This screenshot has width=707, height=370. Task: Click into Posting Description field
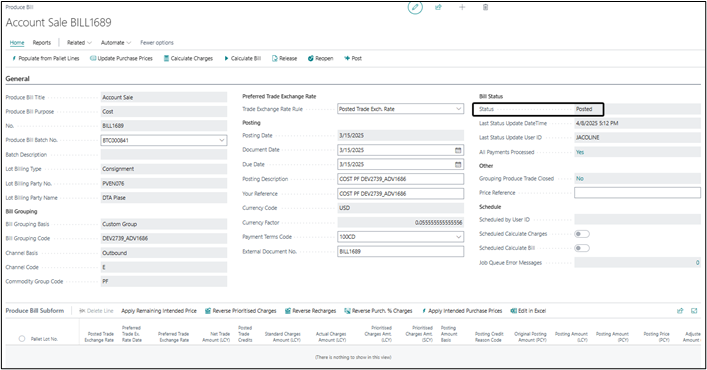pos(400,179)
